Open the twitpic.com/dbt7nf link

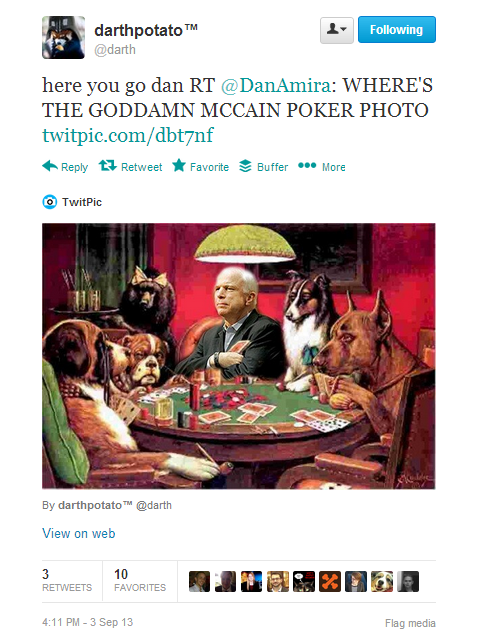pos(128,136)
